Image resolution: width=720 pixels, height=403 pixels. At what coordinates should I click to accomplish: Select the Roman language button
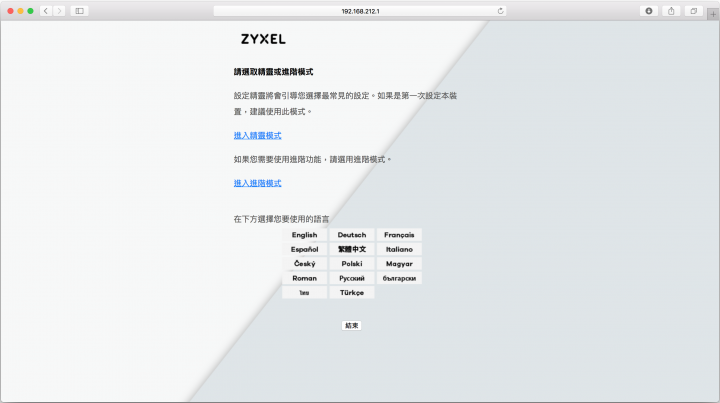[304, 278]
